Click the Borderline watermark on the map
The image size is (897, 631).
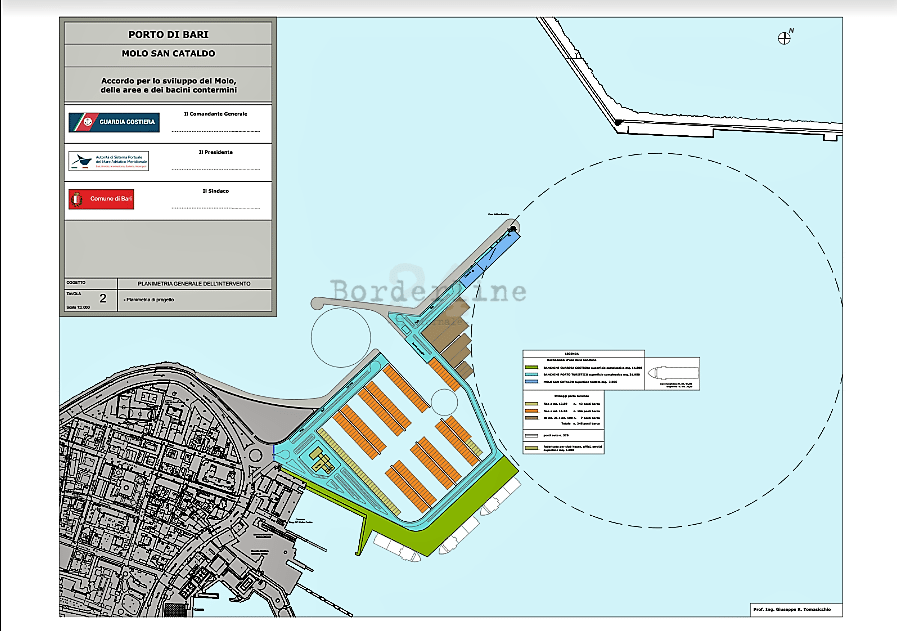(x=428, y=289)
